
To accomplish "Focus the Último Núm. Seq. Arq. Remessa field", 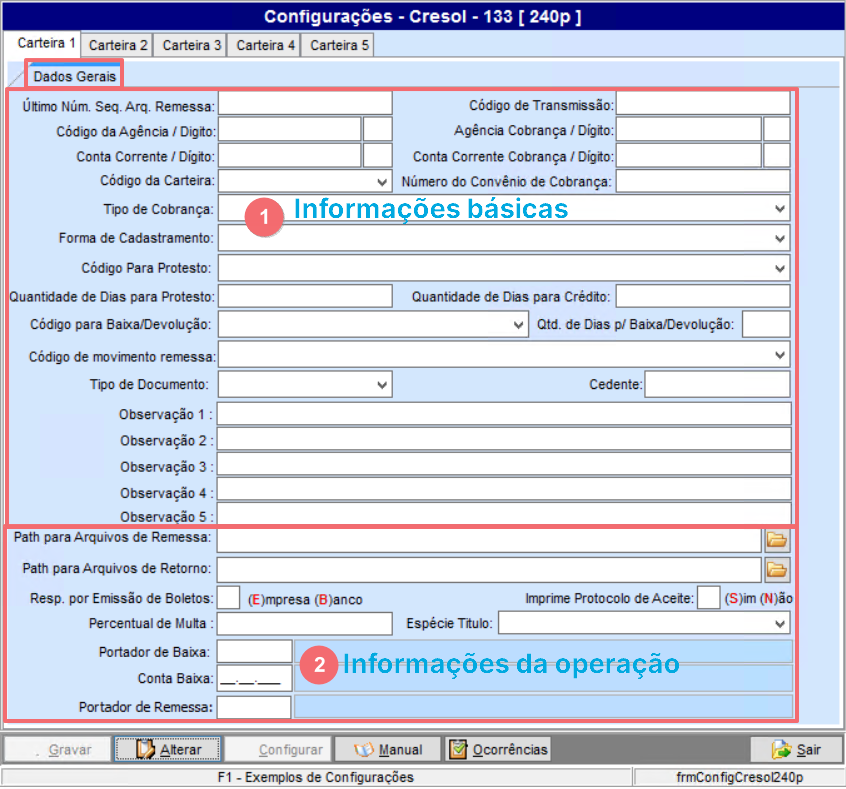I will 305,103.
